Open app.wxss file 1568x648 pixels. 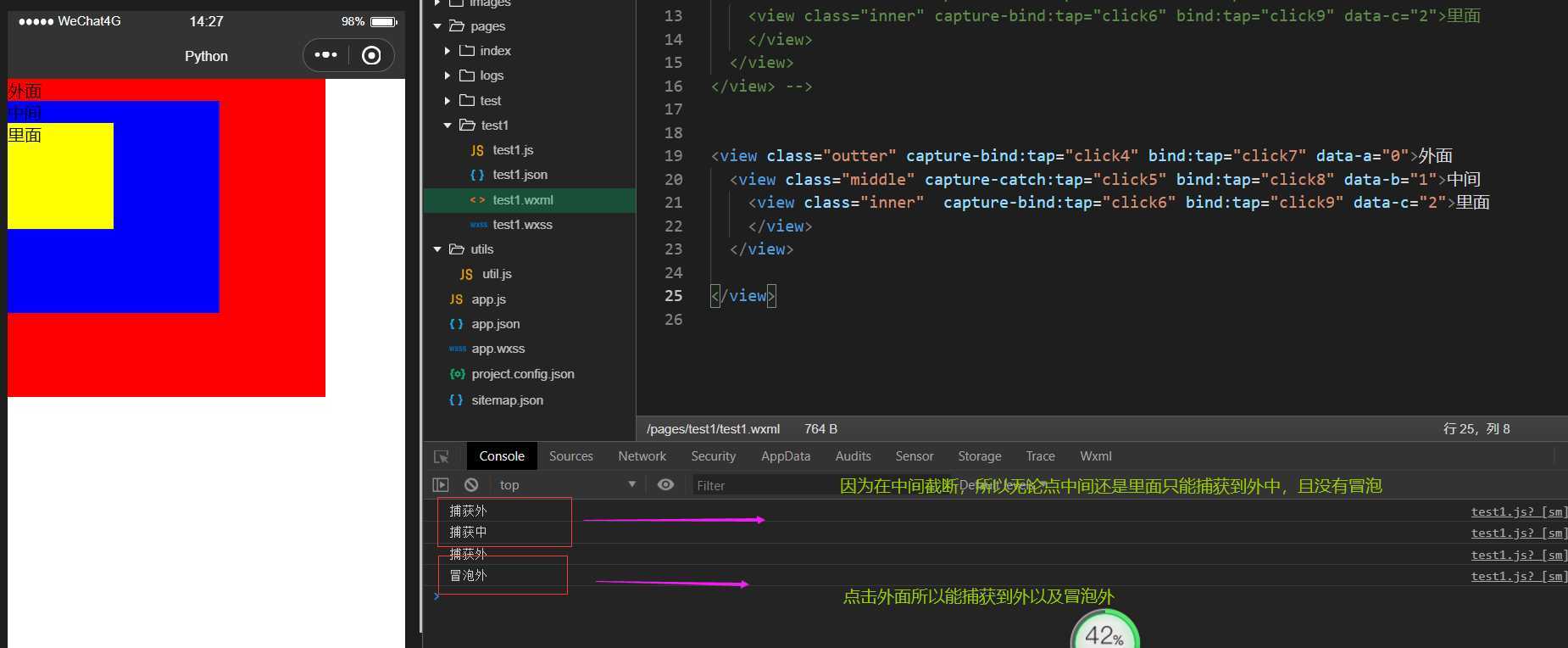tap(498, 349)
